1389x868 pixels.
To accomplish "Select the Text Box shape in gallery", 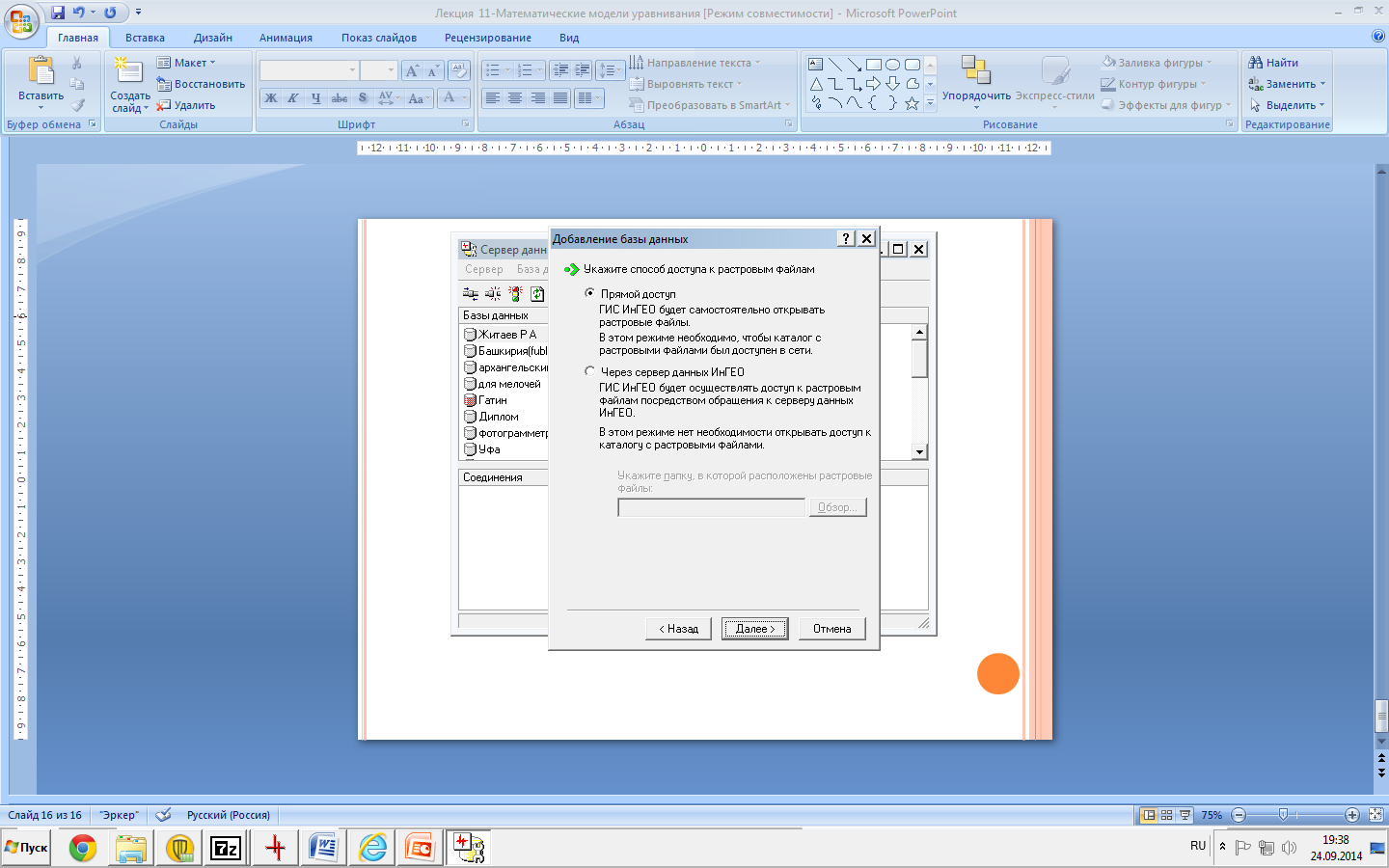I will point(816,65).
